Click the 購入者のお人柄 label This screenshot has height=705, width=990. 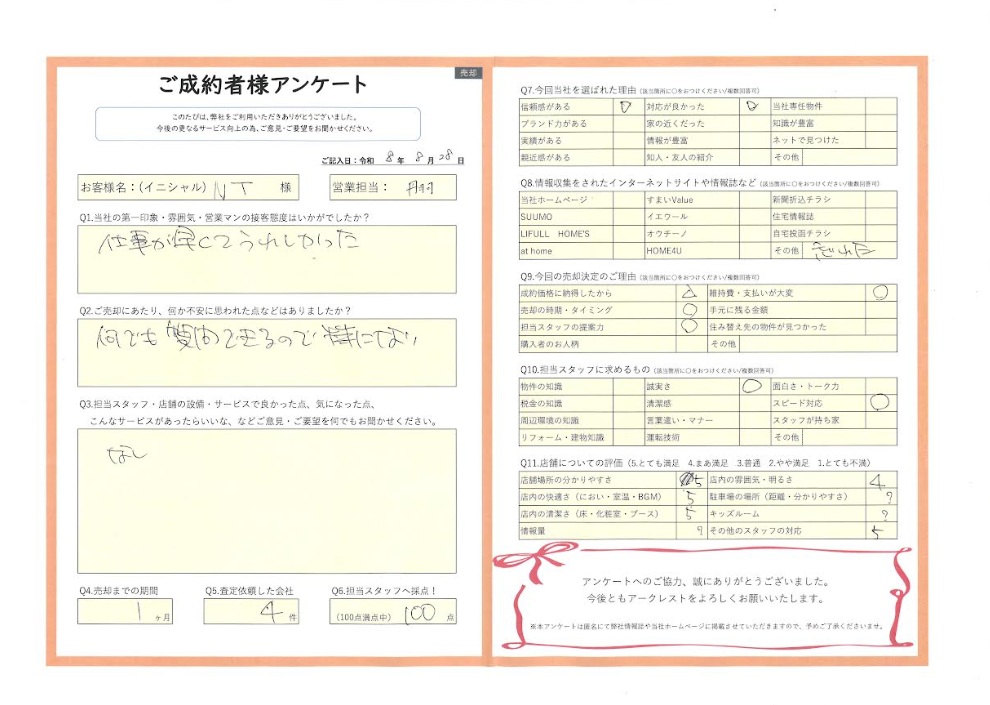549,344
